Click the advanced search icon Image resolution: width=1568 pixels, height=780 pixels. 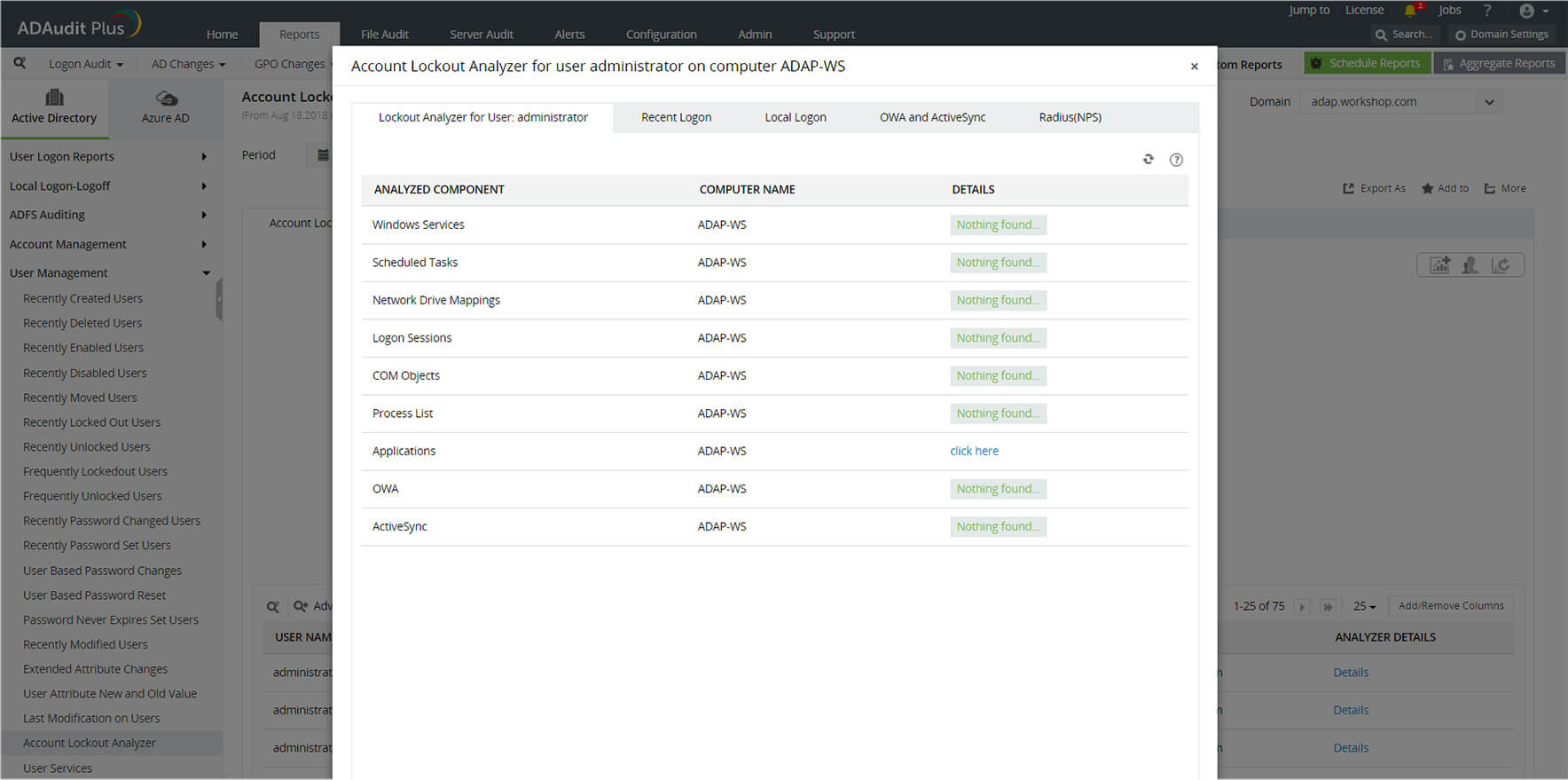click(302, 607)
